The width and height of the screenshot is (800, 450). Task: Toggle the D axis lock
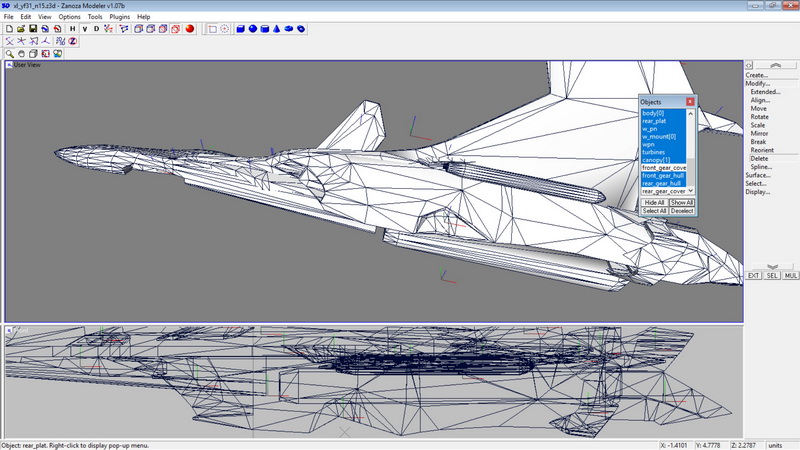pyautogui.click(x=96, y=29)
